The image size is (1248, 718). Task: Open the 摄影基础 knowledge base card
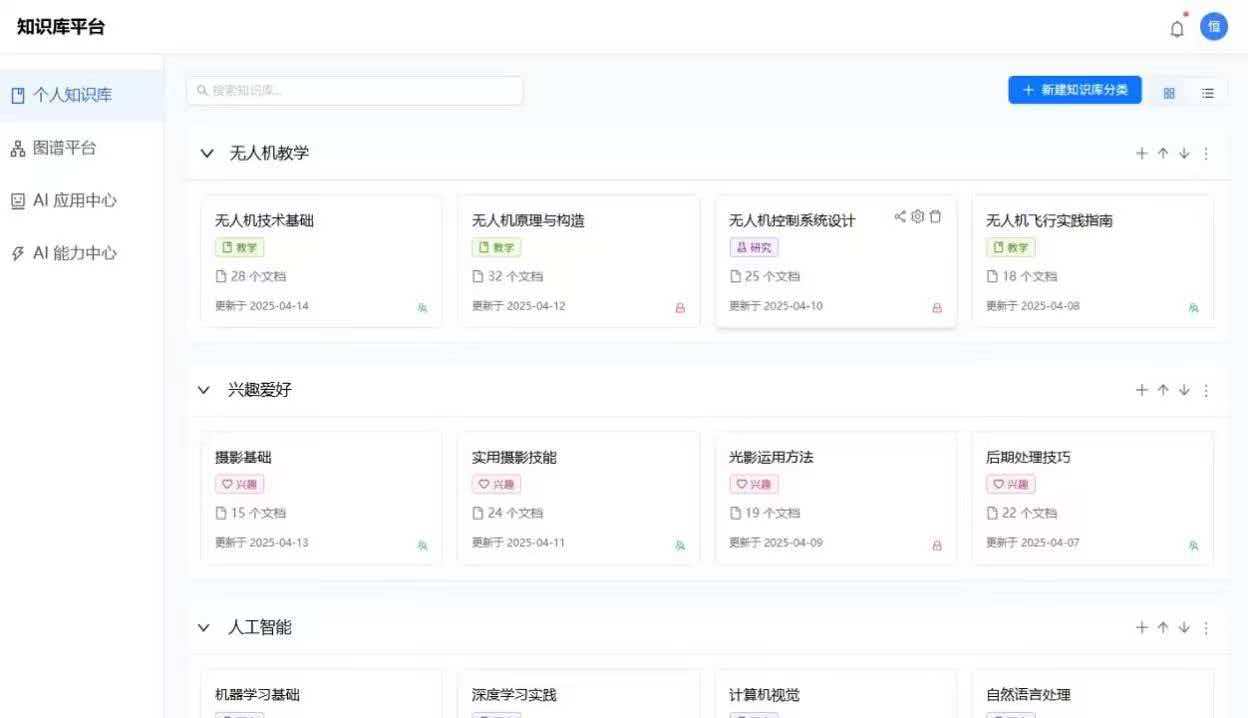pos(321,498)
